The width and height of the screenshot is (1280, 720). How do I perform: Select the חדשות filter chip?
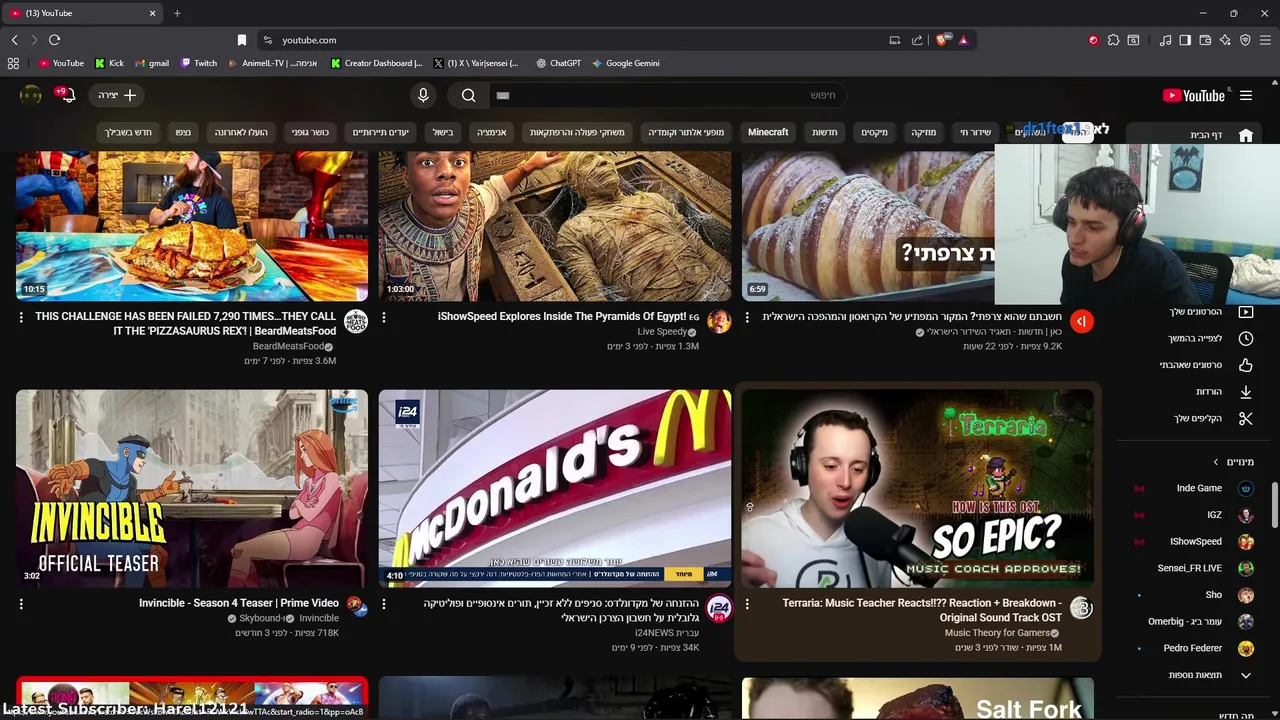(x=825, y=132)
